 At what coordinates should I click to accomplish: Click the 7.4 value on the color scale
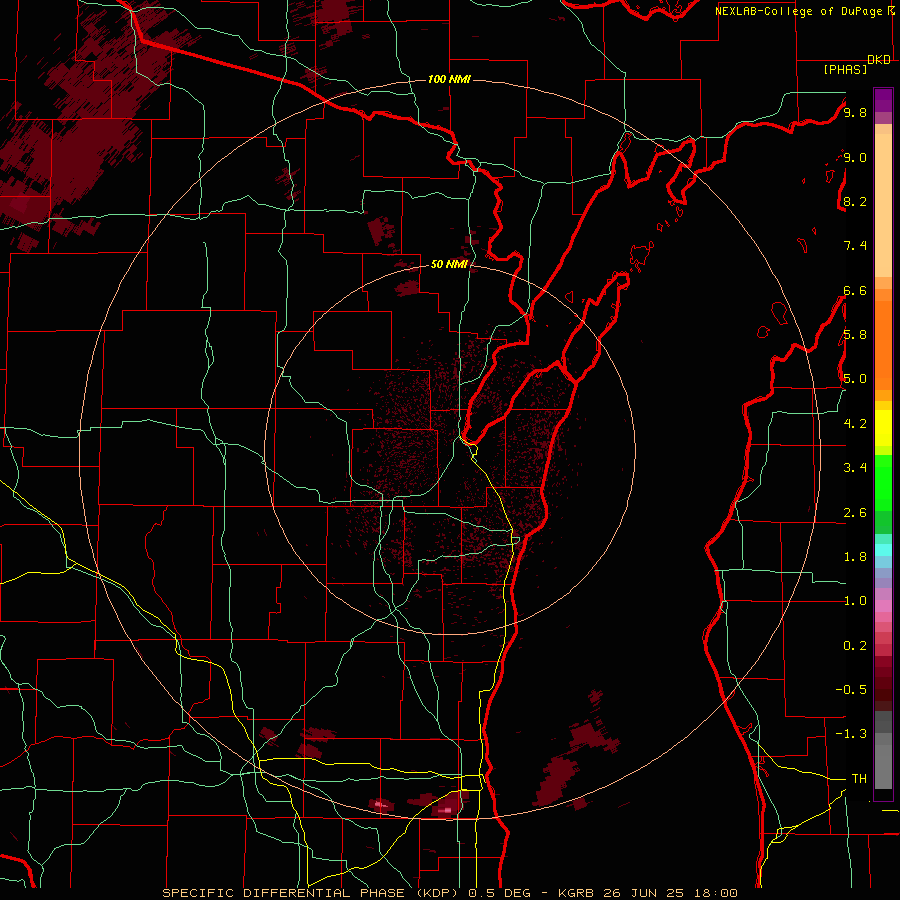pyautogui.click(x=855, y=246)
